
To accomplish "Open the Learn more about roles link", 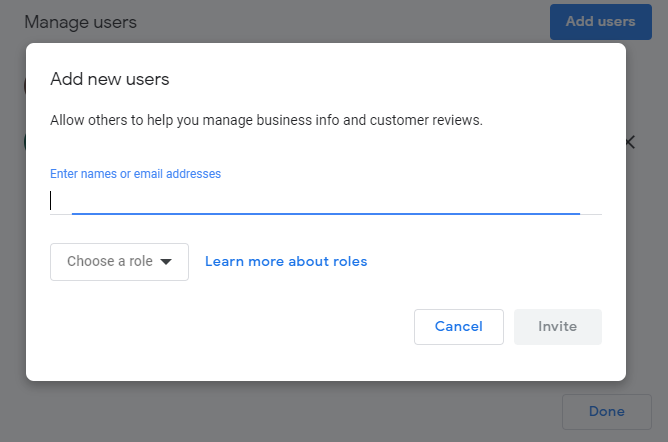I will click(x=286, y=261).
